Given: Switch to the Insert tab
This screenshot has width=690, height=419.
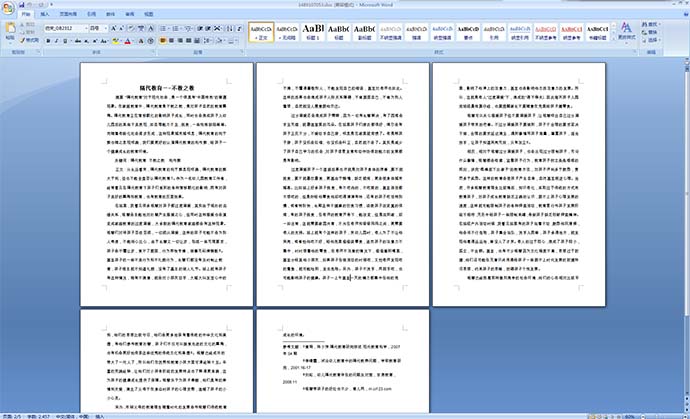Looking at the screenshot, I should (x=45, y=14).
